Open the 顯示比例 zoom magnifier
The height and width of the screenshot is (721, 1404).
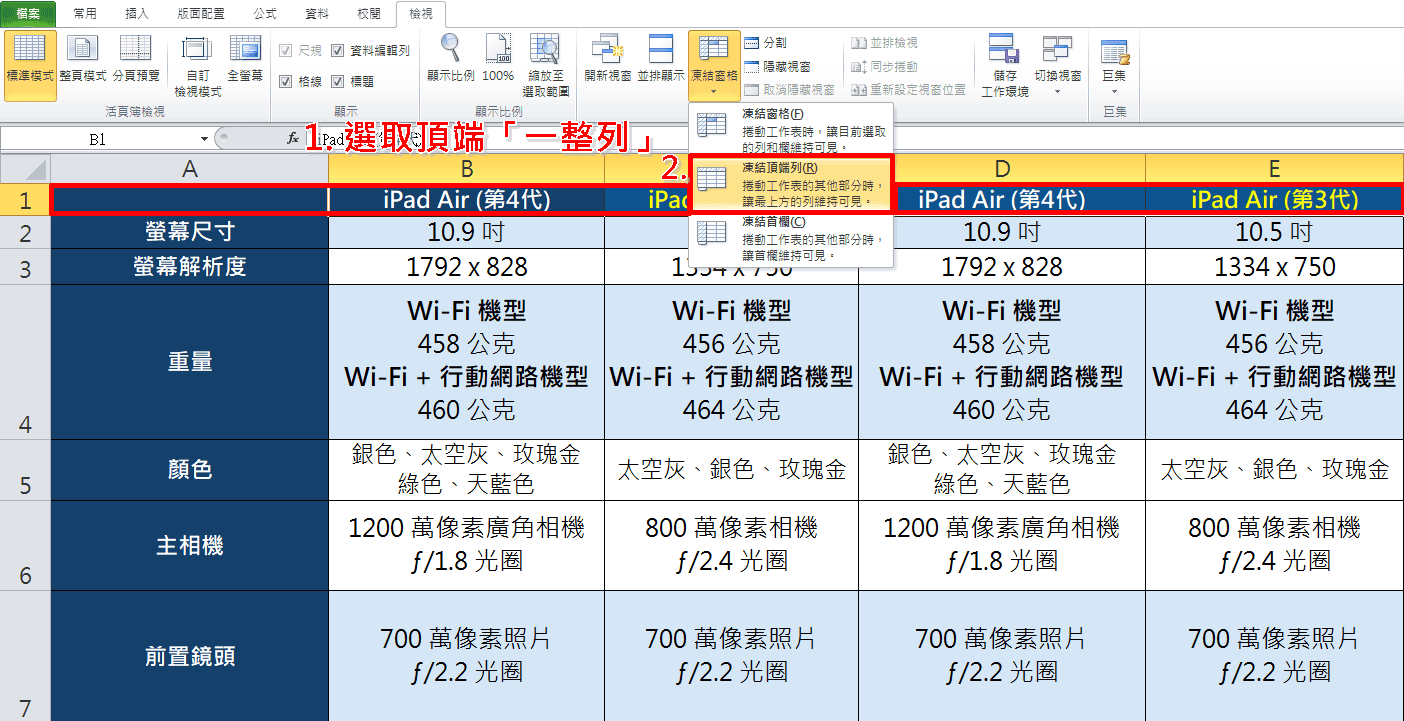click(x=451, y=58)
